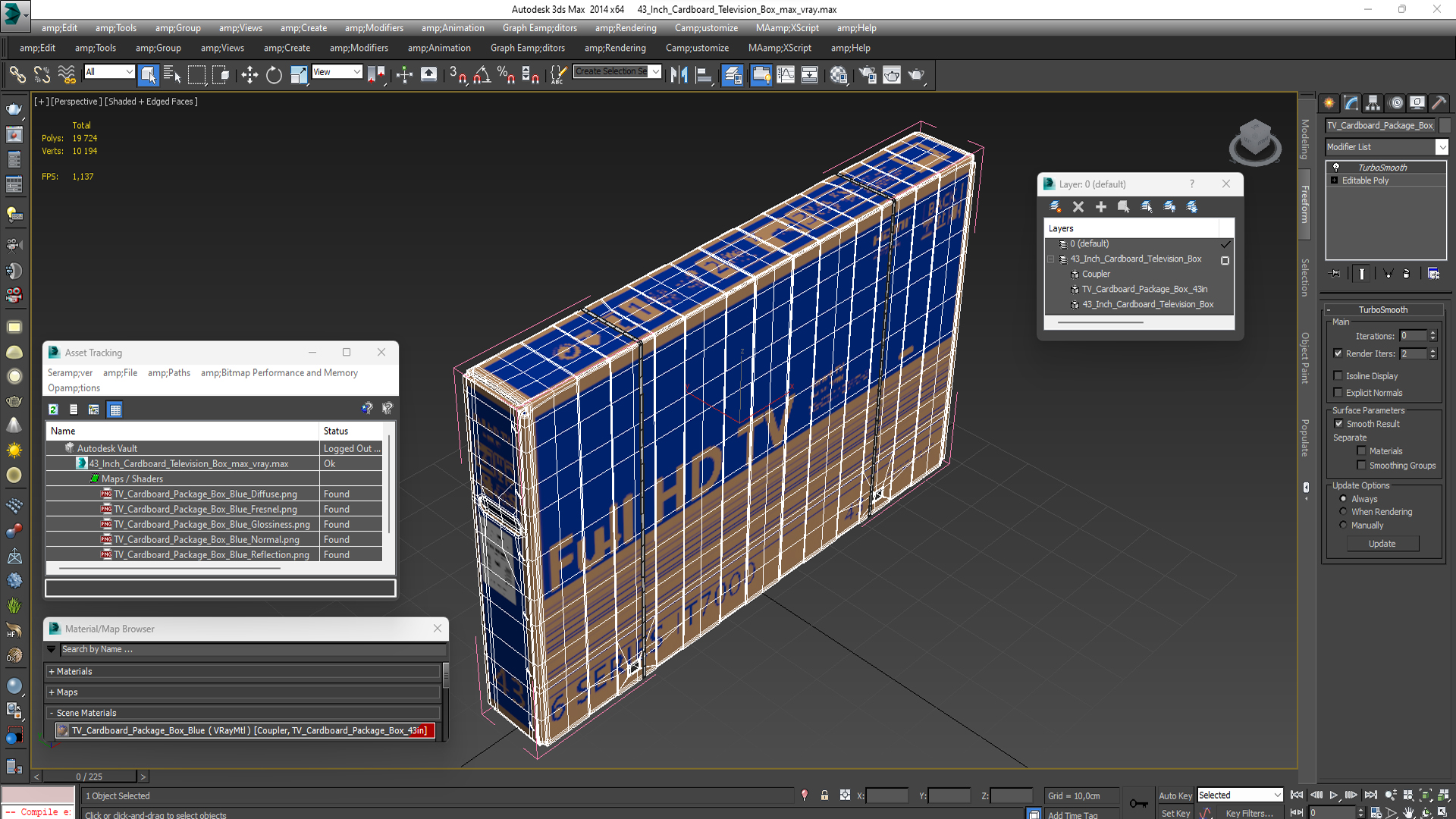Click the Link selection tool icon
Screen dimensions: 1456x819
(x=17, y=74)
